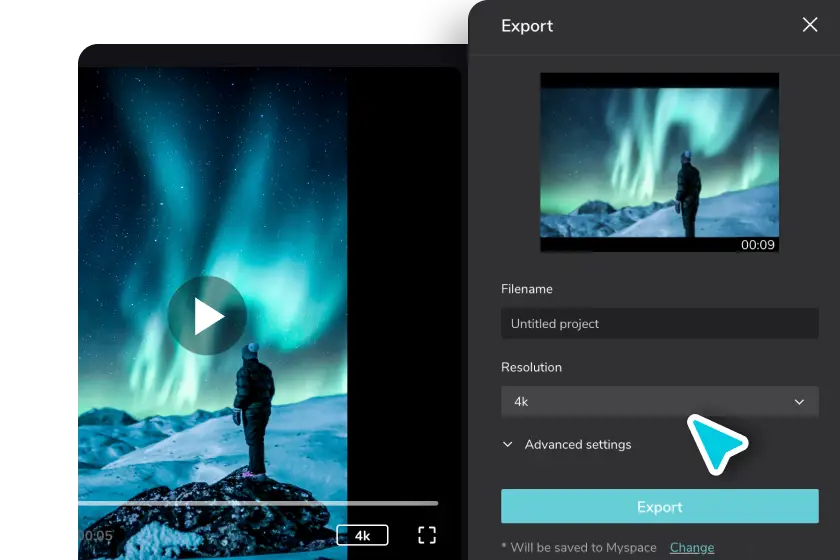
Task: Click the Resolution label
Action: (531, 367)
